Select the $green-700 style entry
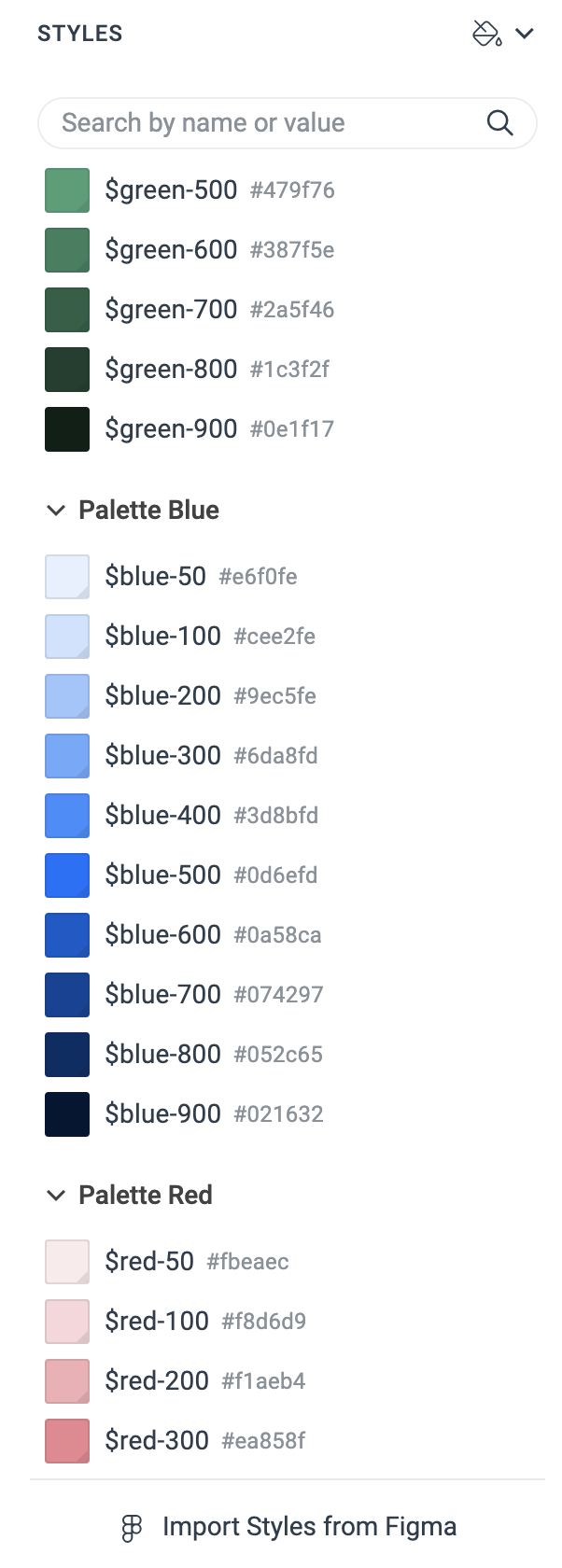The height and width of the screenshot is (1568, 562). tap(172, 309)
